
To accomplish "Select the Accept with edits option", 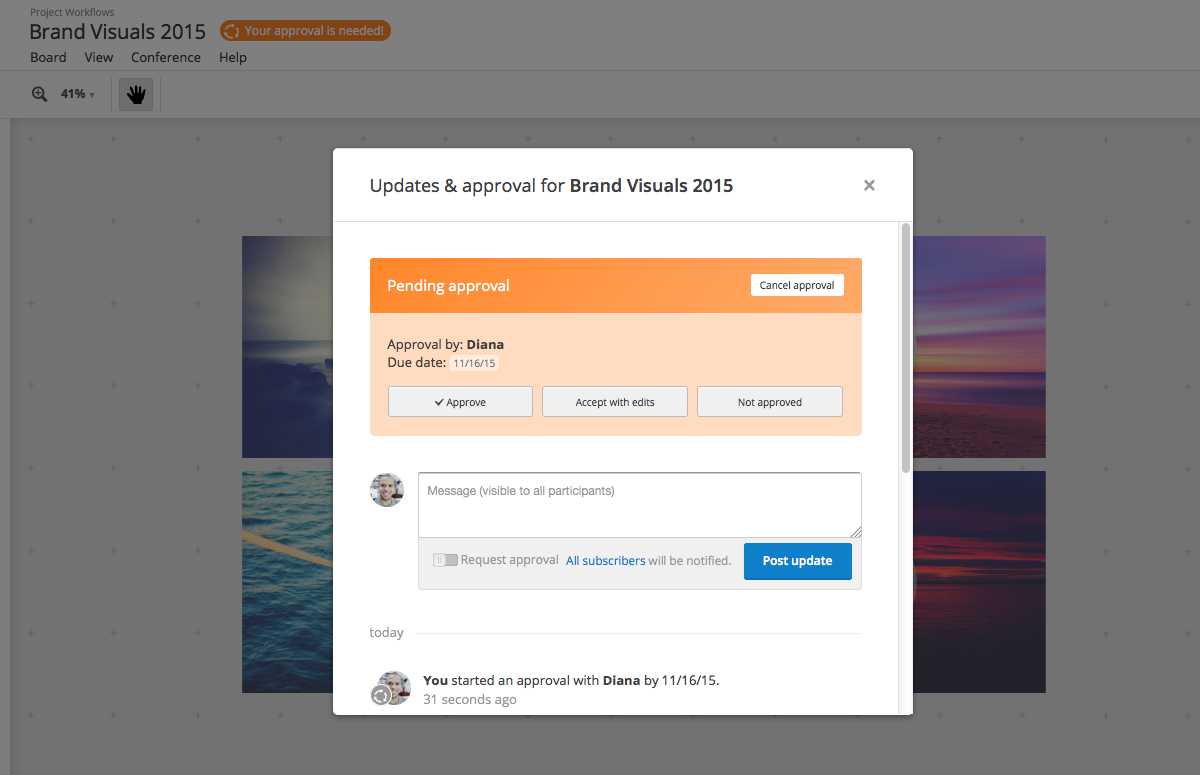I will (614, 401).
